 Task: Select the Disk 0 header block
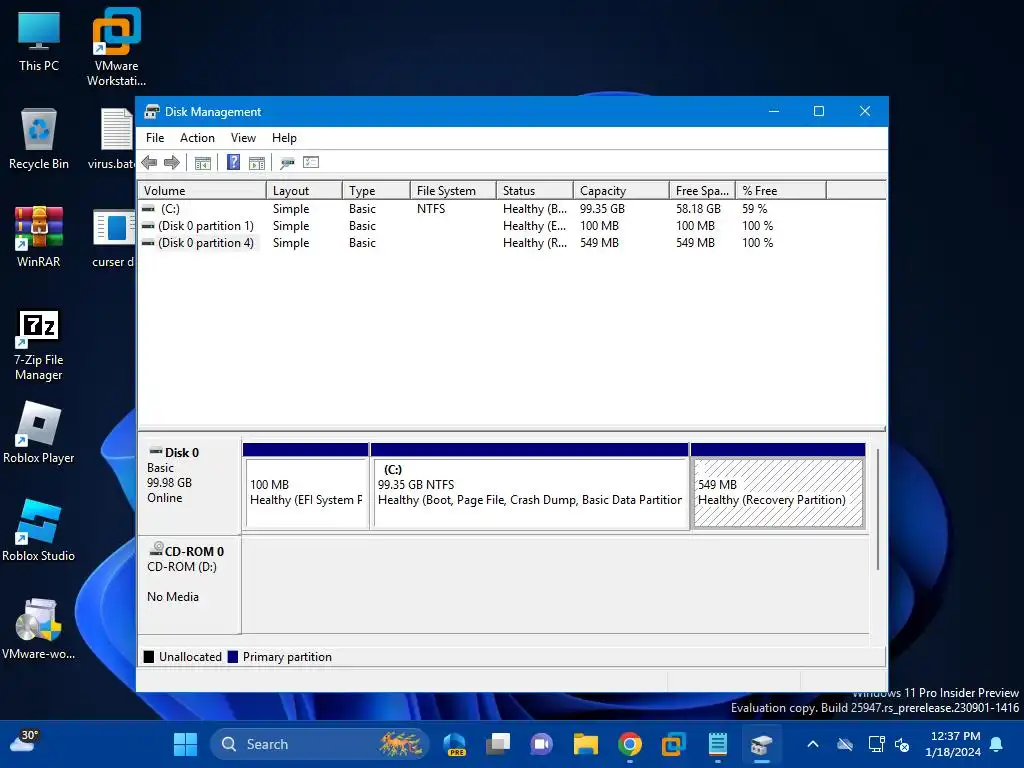tap(189, 486)
